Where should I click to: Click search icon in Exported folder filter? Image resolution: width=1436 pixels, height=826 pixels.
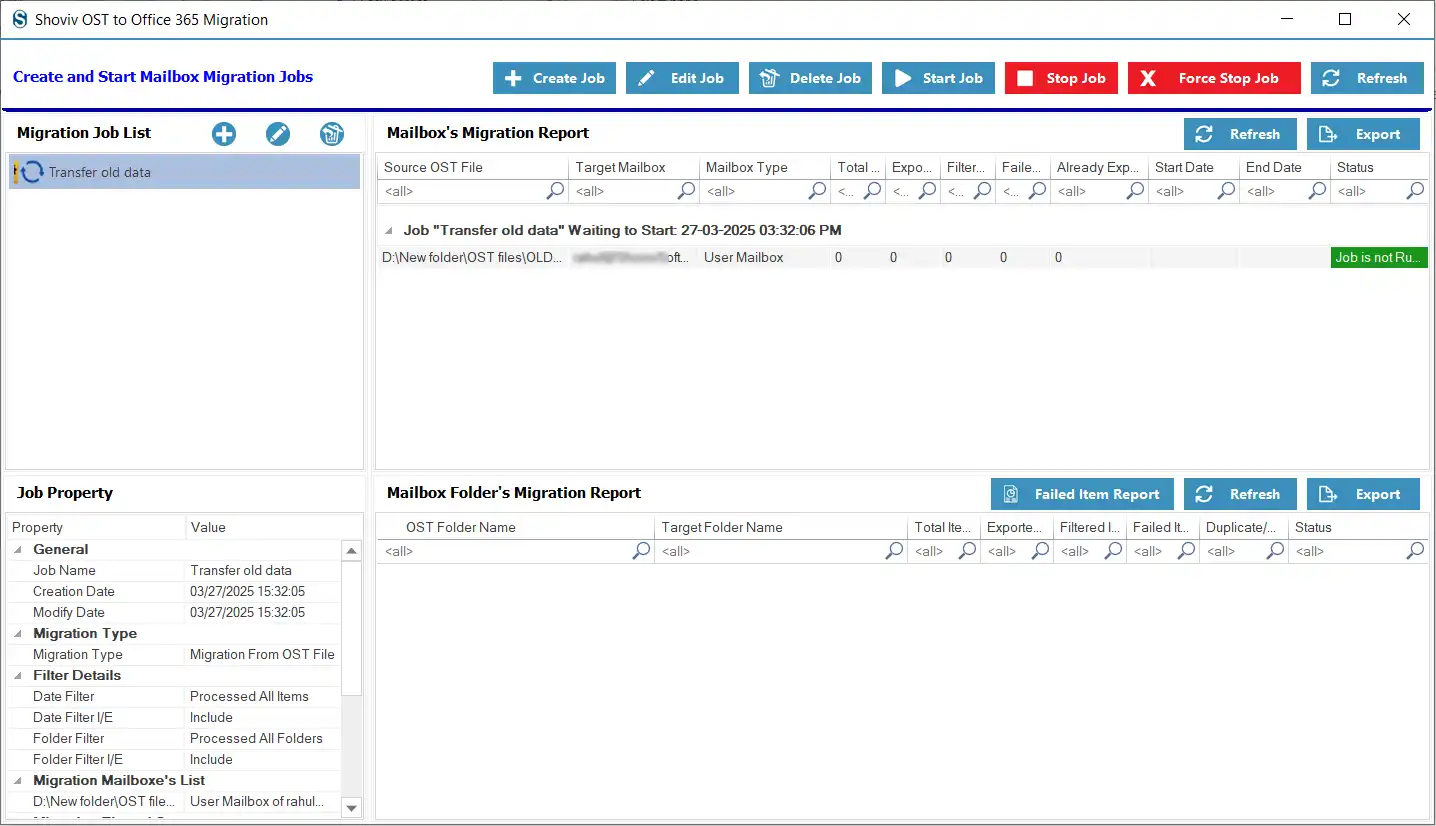pos(1041,551)
